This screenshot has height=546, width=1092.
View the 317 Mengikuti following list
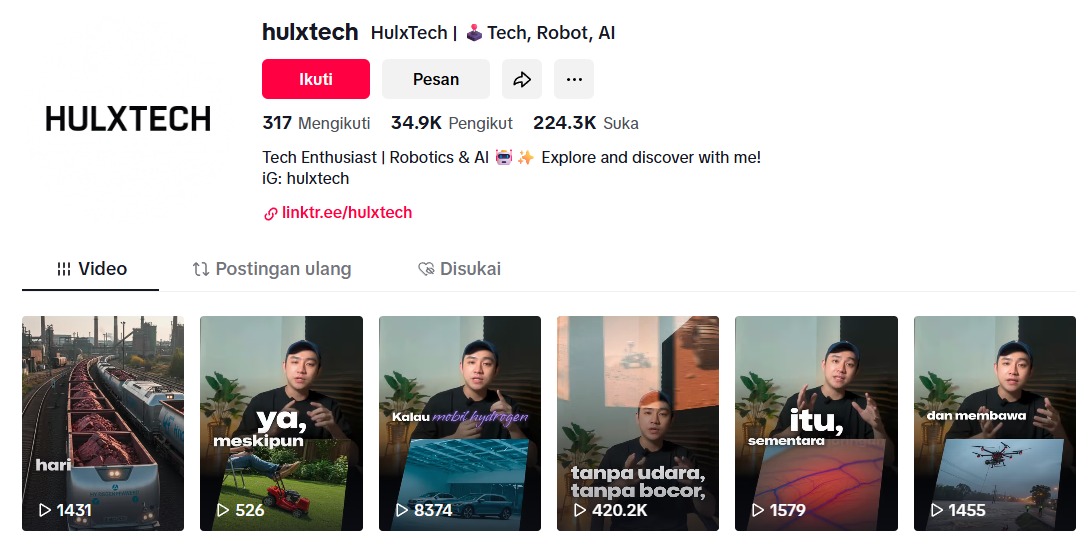[316, 123]
